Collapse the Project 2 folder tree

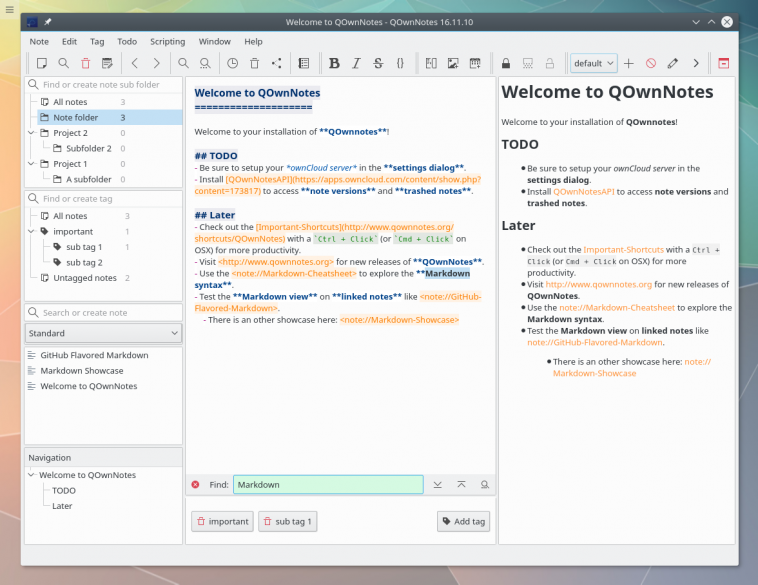coord(31,133)
